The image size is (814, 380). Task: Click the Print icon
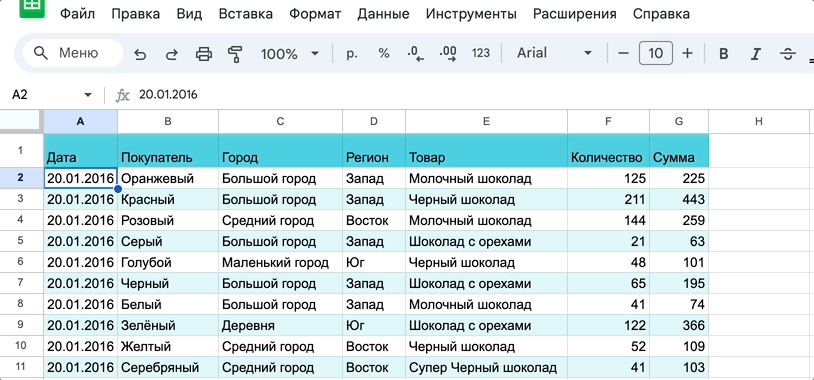click(204, 53)
